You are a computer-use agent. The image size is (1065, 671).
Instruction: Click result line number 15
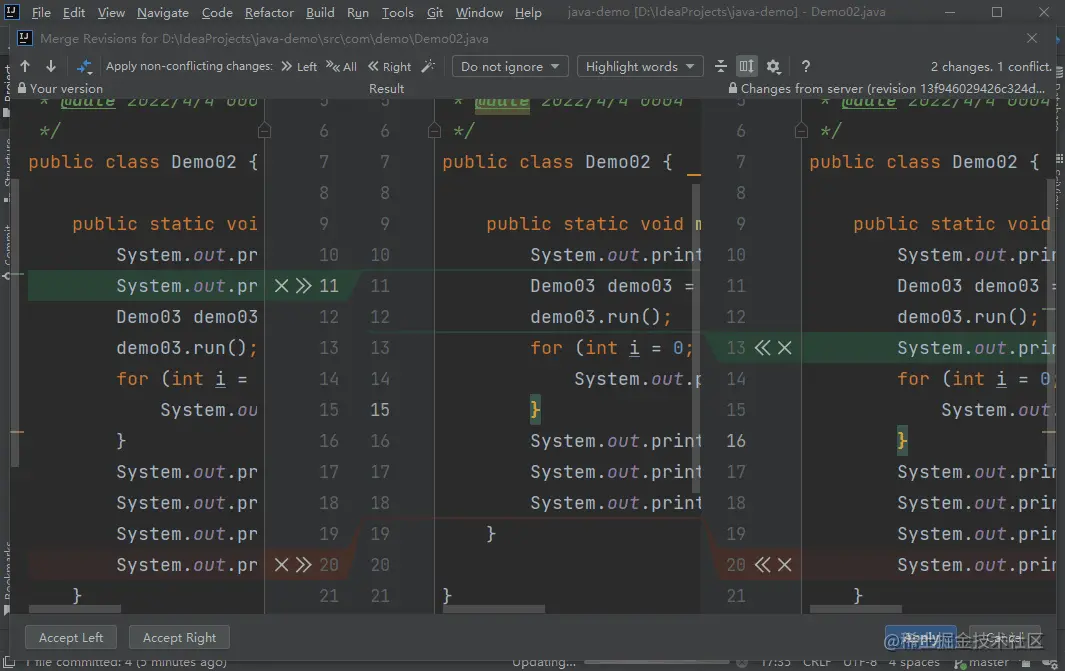(380, 410)
